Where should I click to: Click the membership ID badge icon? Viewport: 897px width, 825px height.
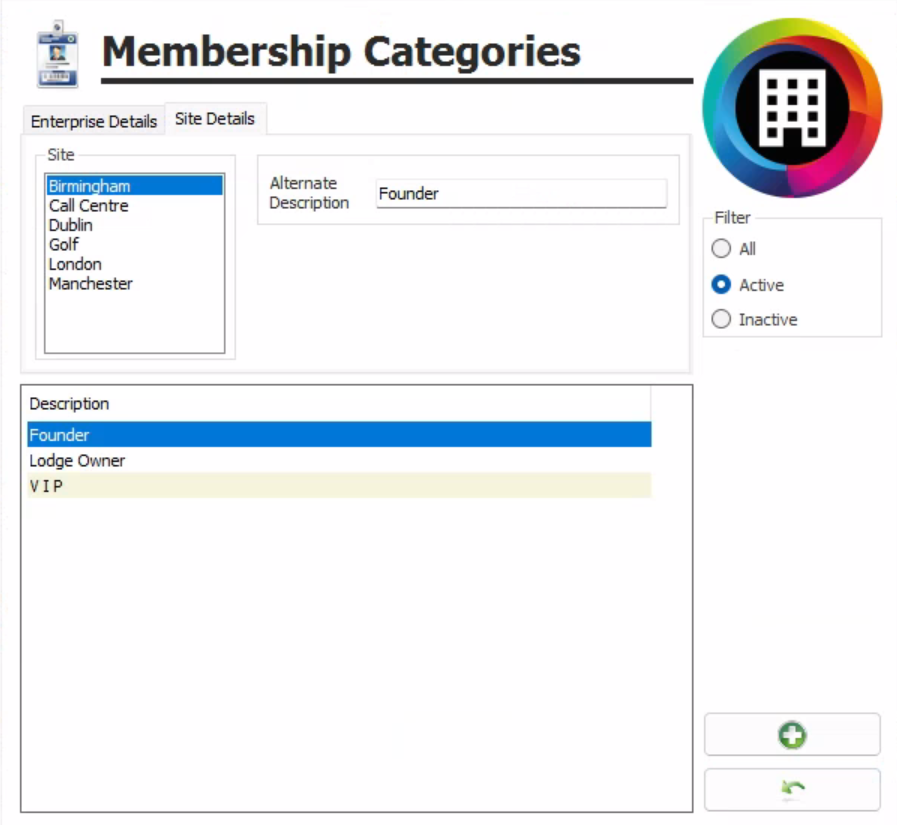(x=57, y=54)
